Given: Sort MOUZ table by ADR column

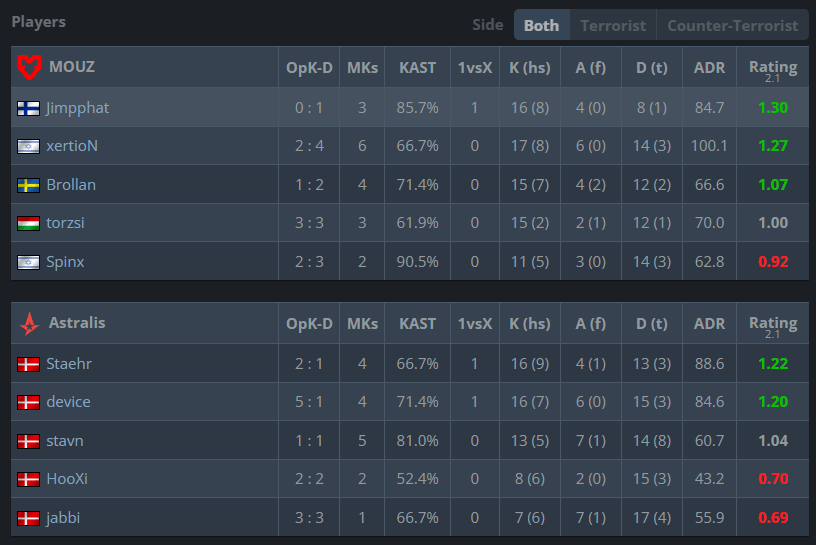Looking at the screenshot, I should point(709,68).
